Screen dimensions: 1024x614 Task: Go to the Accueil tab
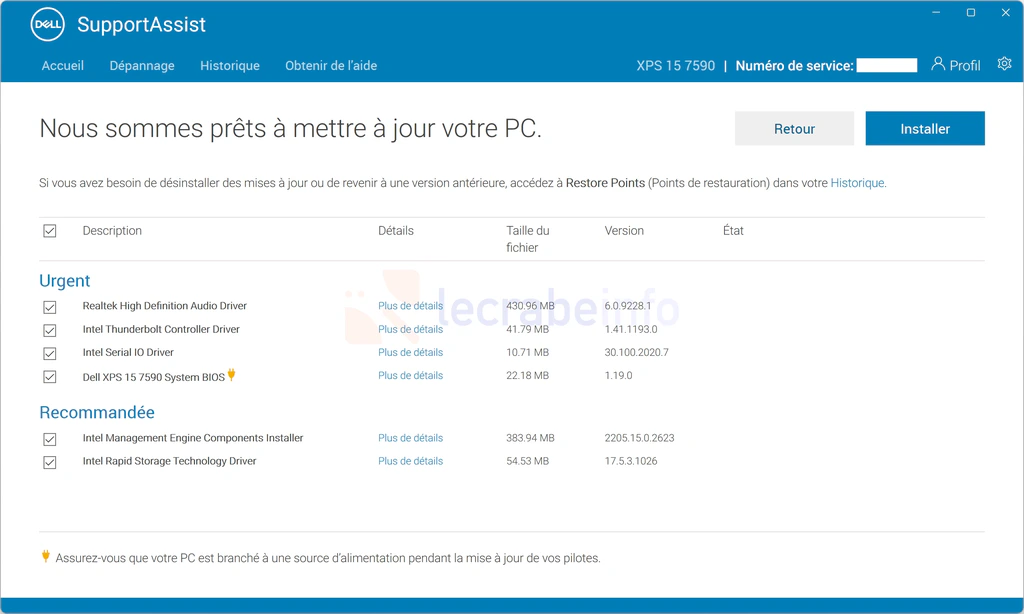[x=63, y=66]
